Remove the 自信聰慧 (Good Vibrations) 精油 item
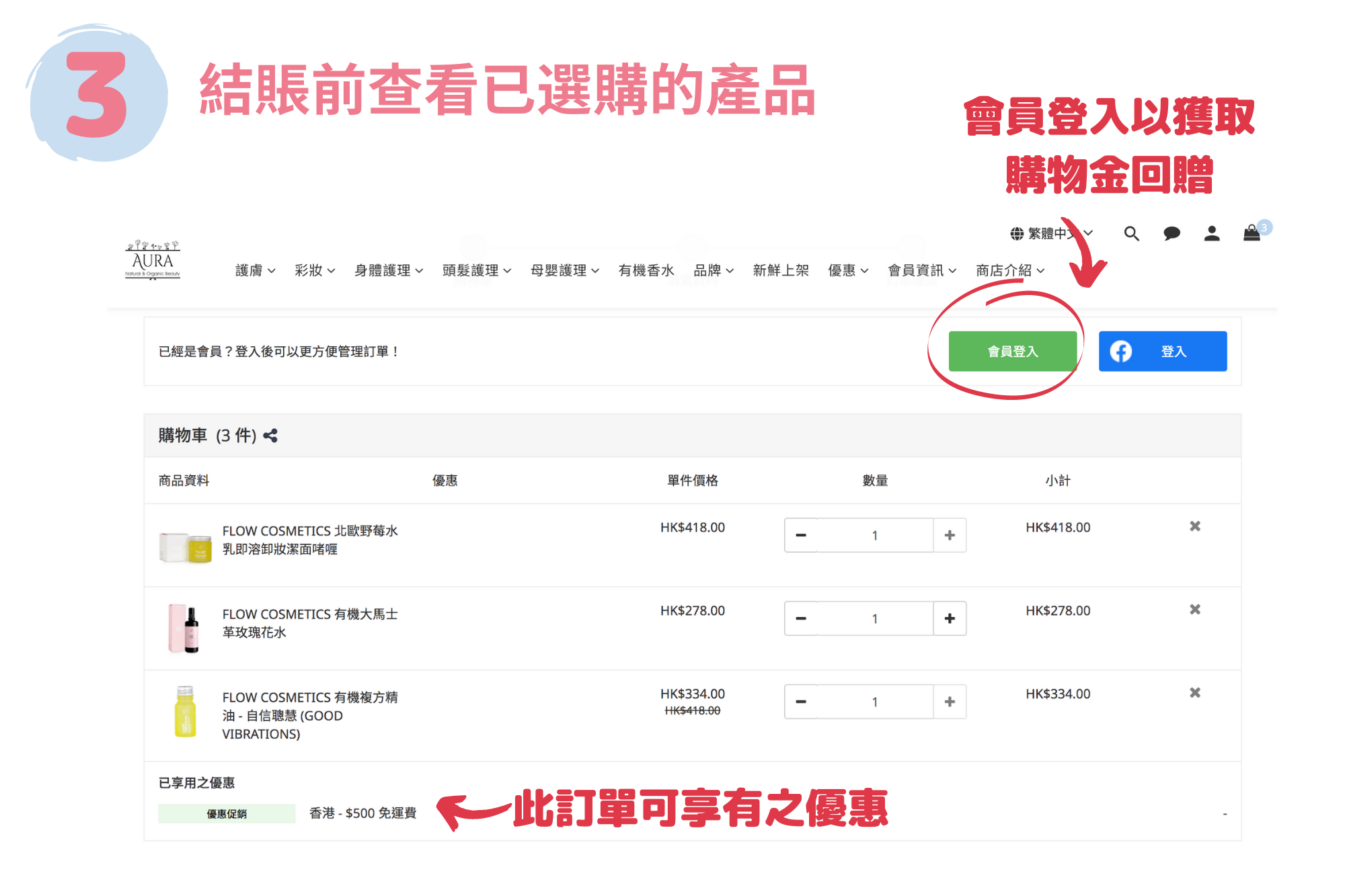 (x=1195, y=693)
